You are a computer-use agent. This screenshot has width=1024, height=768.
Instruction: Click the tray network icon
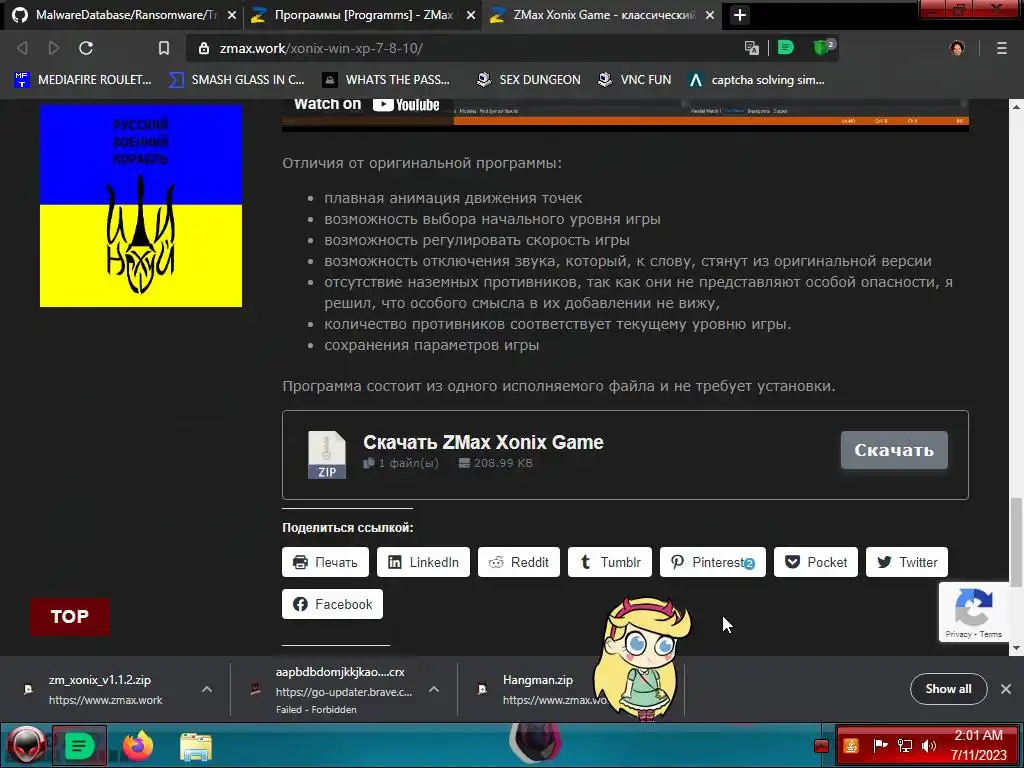click(x=905, y=745)
